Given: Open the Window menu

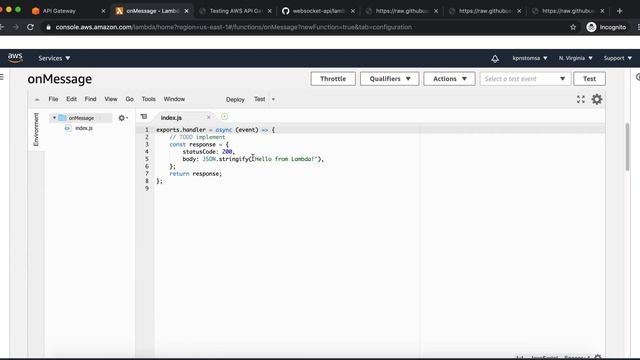Looking at the screenshot, I should pyautogui.click(x=174, y=99).
